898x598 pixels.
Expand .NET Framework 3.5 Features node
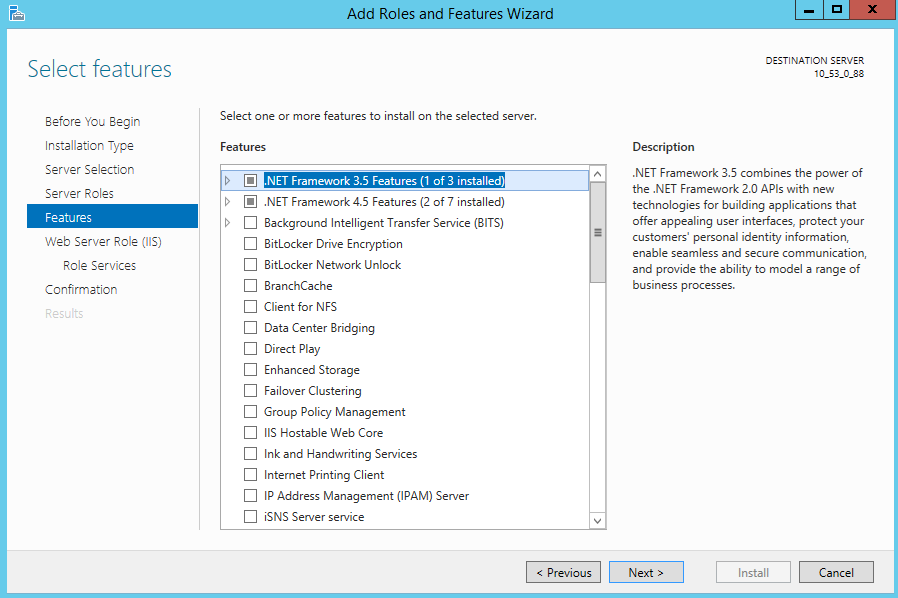coord(228,181)
